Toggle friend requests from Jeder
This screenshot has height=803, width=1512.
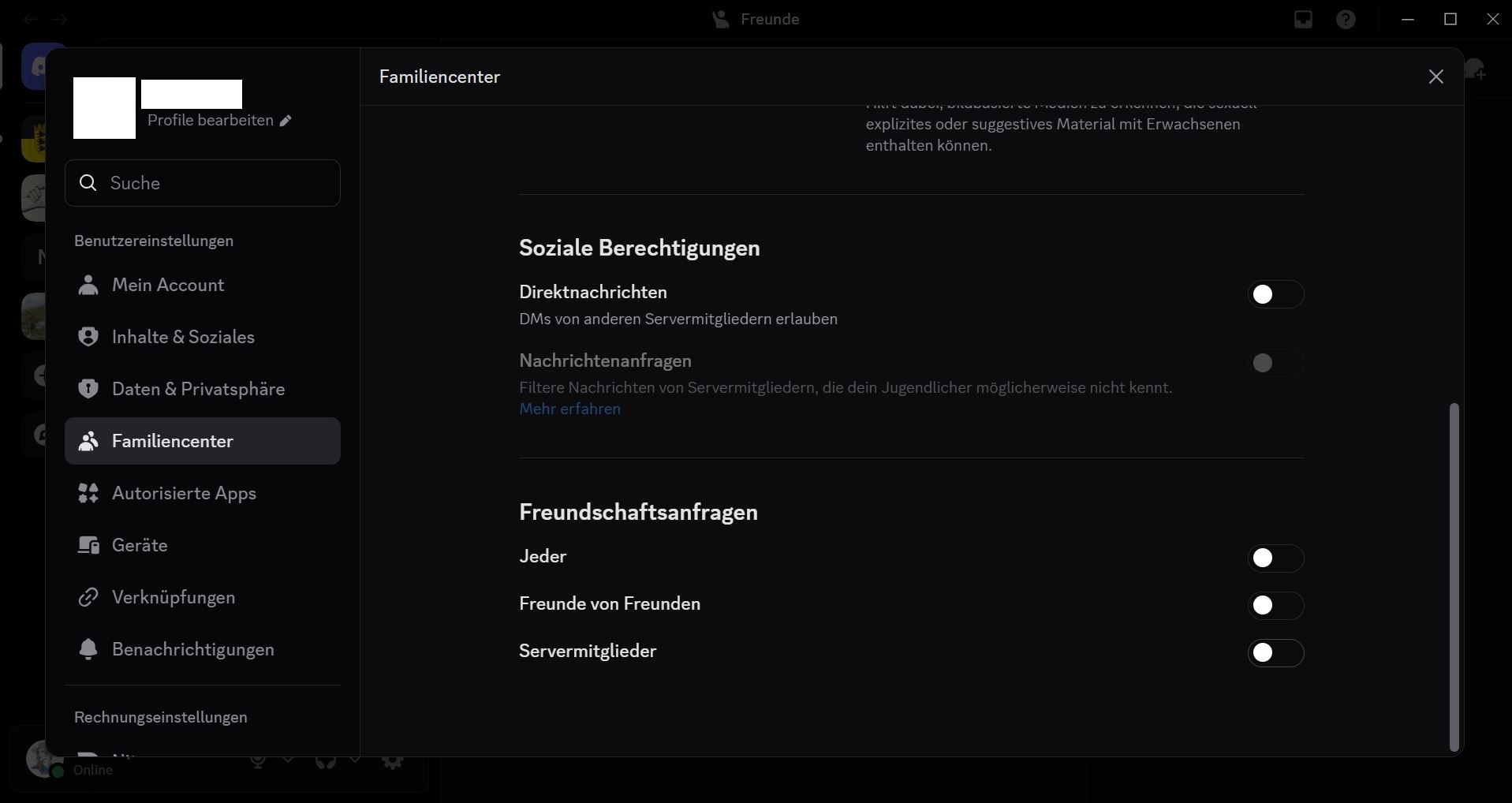[x=1275, y=558]
